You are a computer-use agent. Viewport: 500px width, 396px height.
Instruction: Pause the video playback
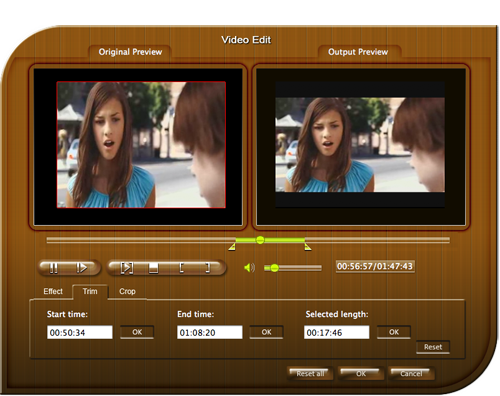[53, 268]
